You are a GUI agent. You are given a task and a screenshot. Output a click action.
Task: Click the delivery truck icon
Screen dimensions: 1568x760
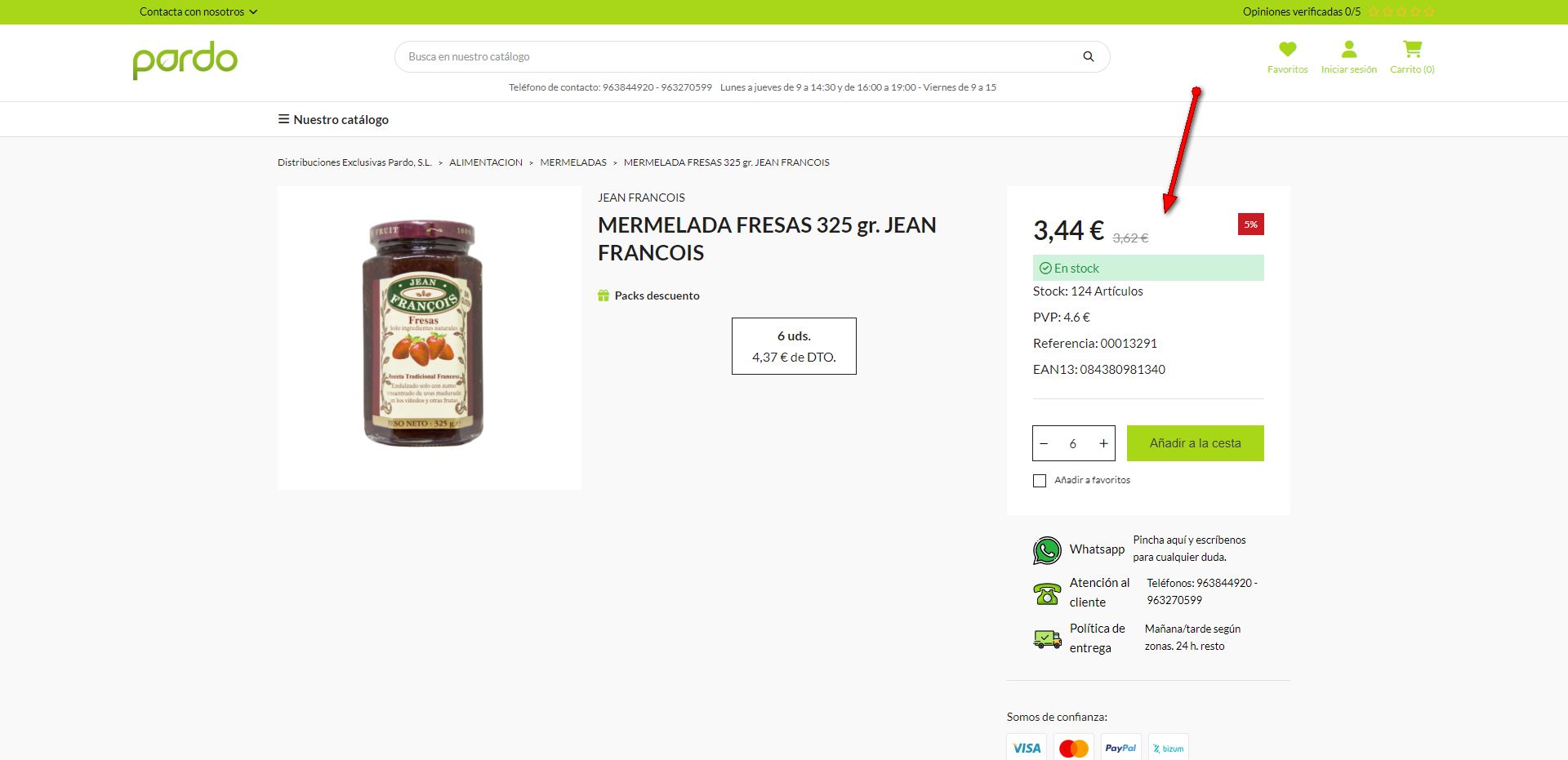pyautogui.click(x=1047, y=638)
